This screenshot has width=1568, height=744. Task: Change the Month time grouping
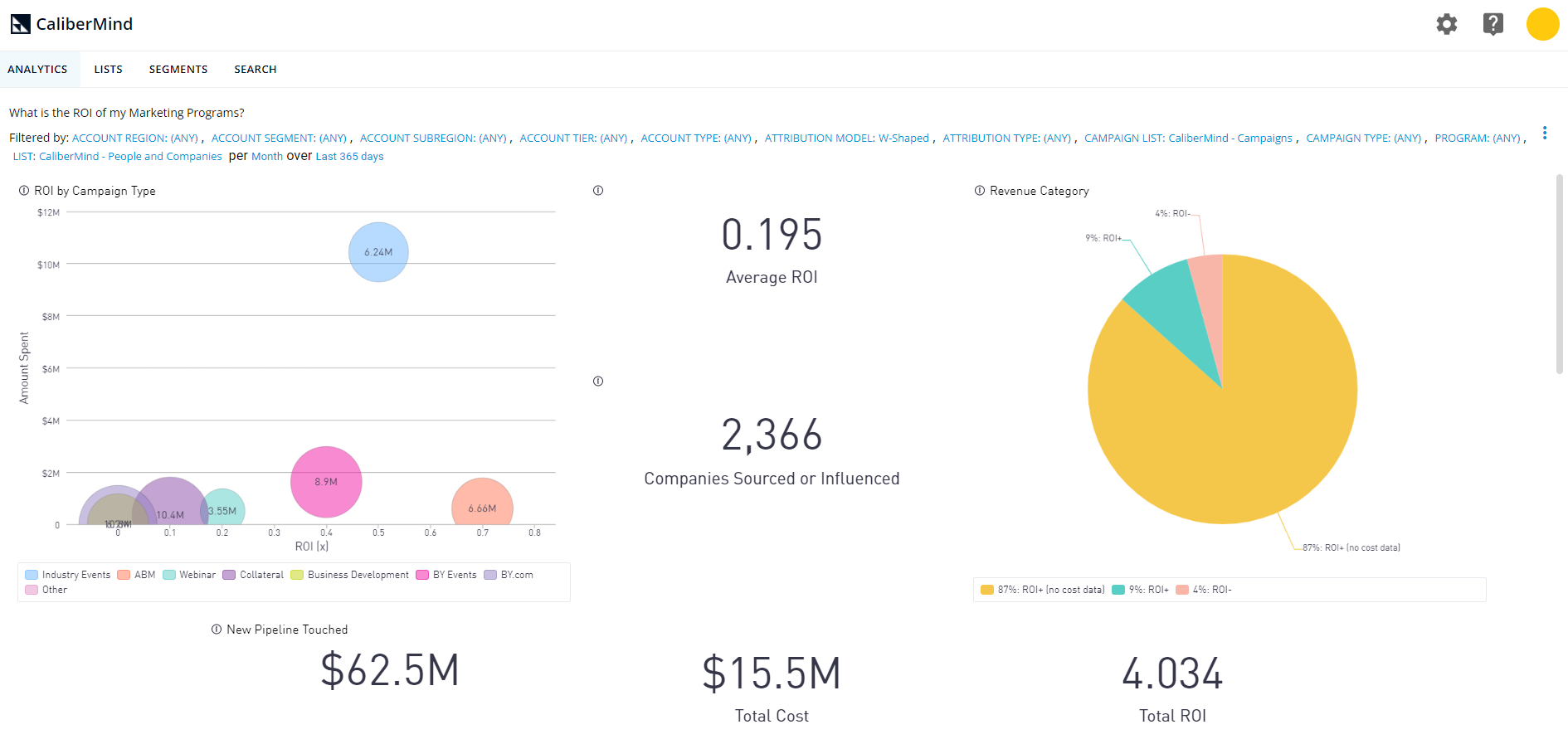[x=267, y=157]
